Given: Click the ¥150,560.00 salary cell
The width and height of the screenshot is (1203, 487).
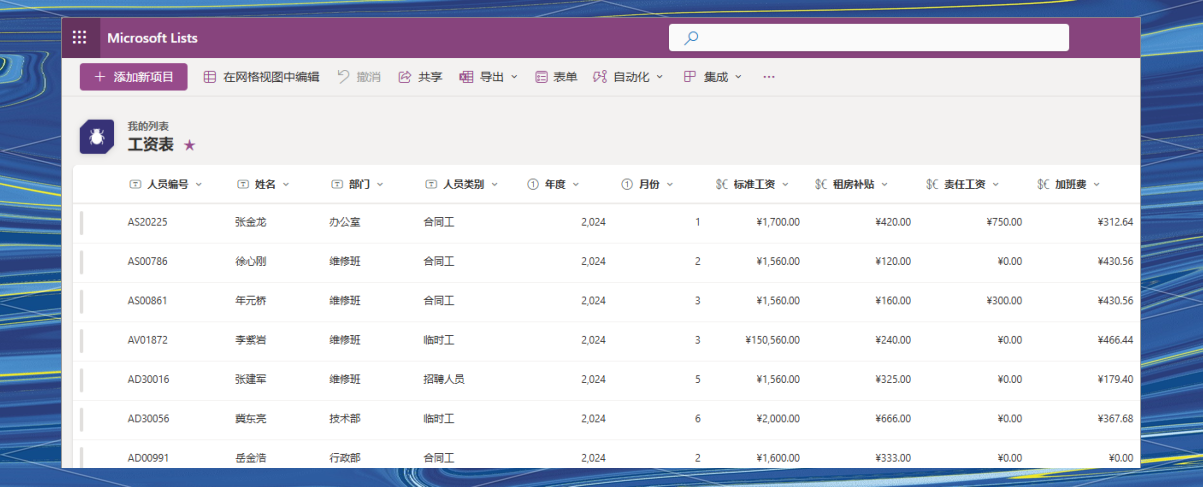Looking at the screenshot, I should [x=772, y=340].
